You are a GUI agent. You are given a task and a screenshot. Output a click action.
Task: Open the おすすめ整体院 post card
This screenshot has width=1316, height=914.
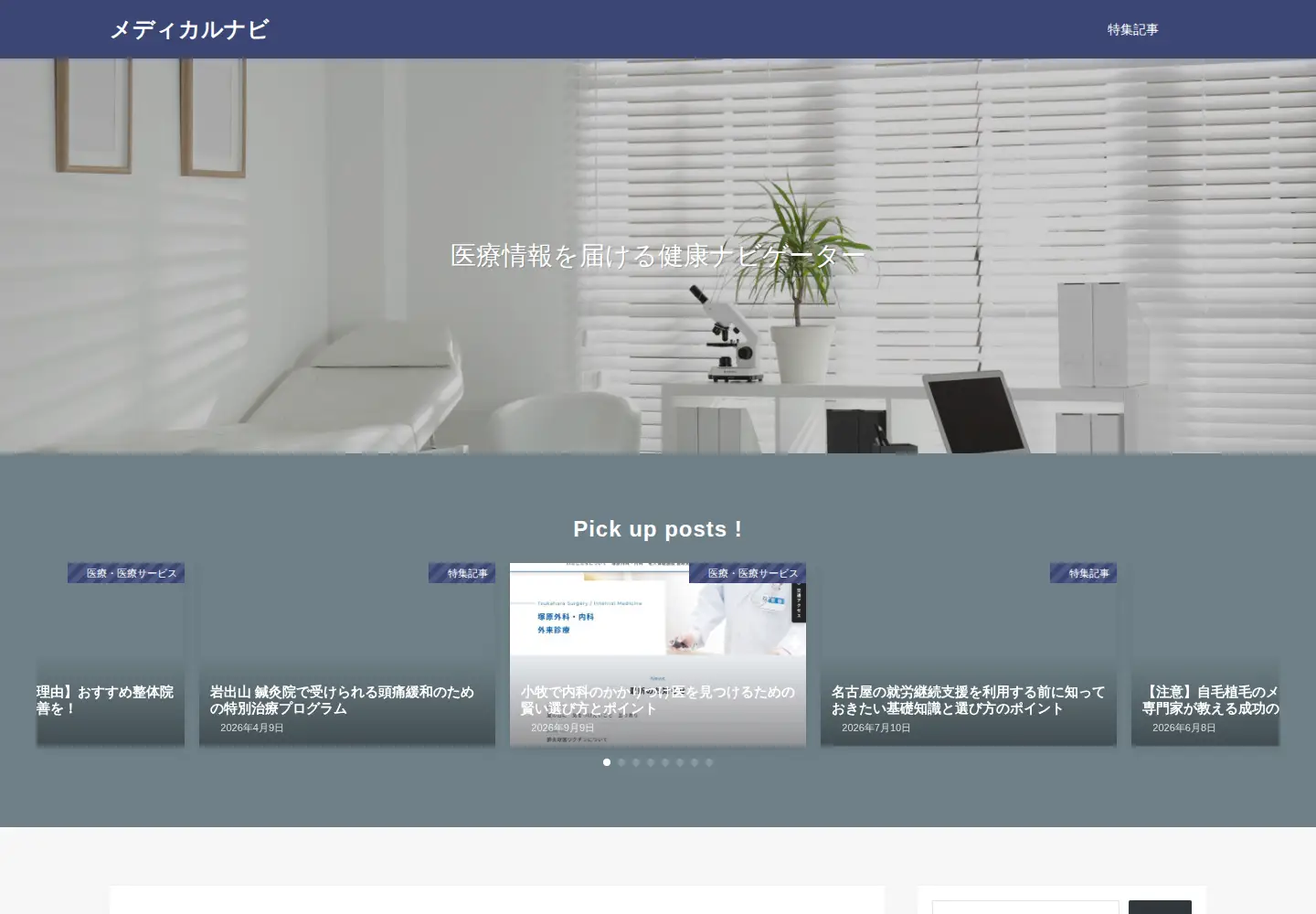[x=111, y=654]
